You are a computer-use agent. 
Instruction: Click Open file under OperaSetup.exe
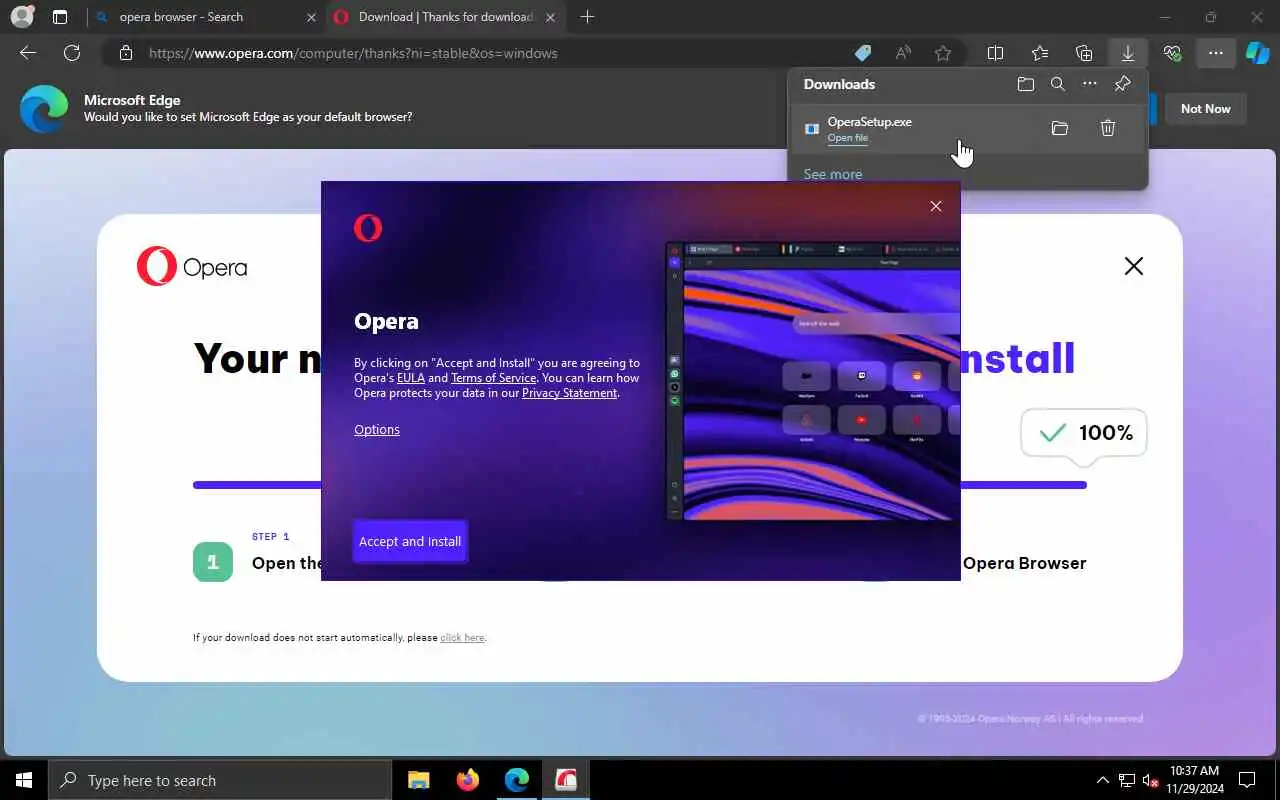coord(847,138)
